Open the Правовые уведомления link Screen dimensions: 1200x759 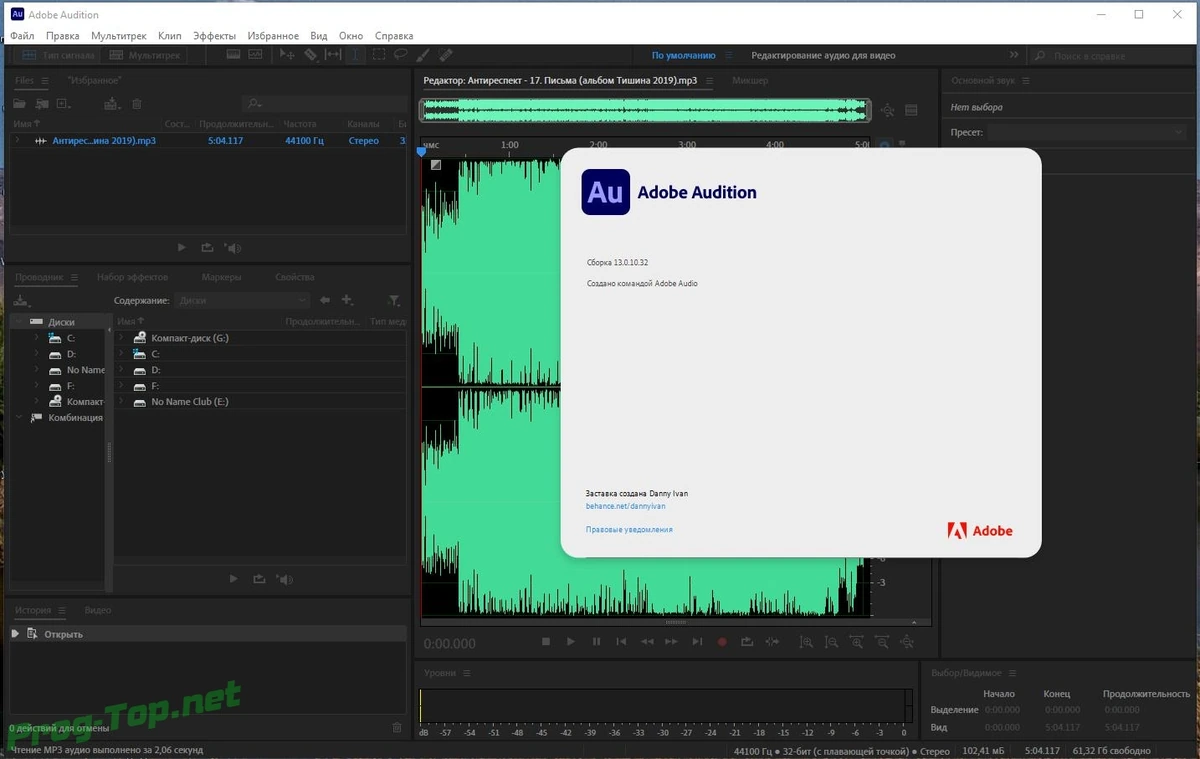tap(629, 529)
